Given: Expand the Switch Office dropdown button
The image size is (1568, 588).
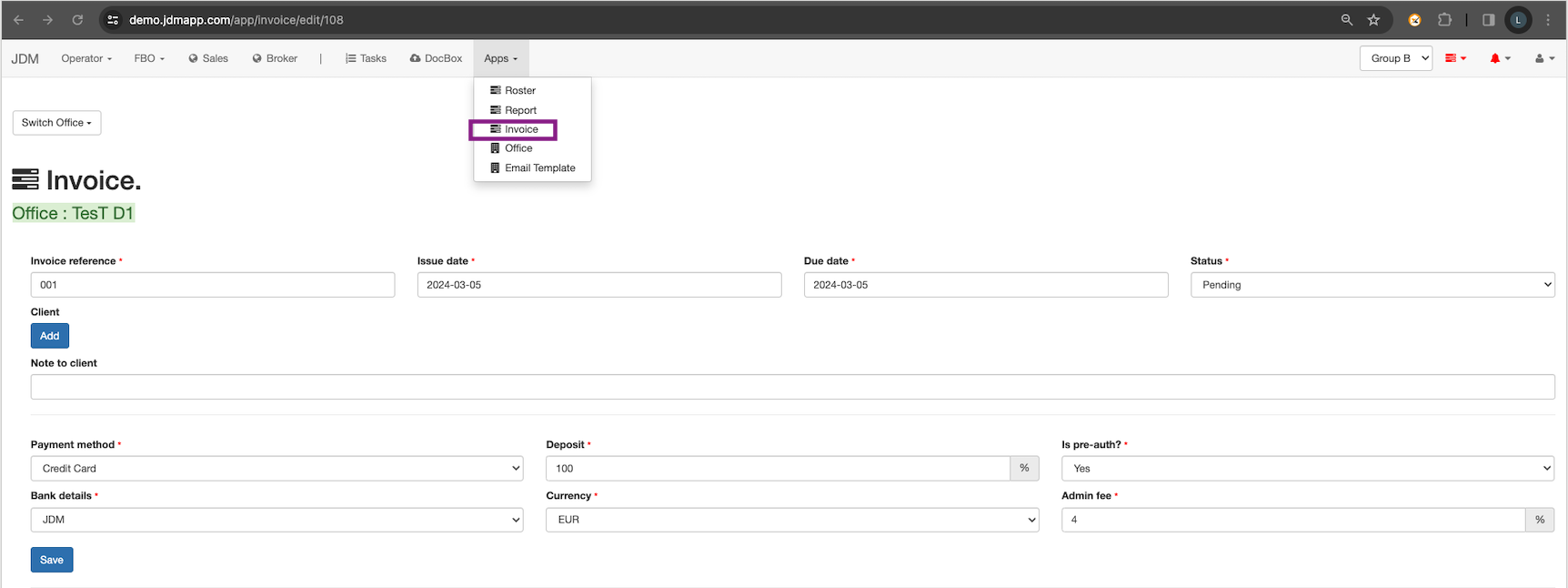Looking at the screenshot, I should tap(56, 123).
